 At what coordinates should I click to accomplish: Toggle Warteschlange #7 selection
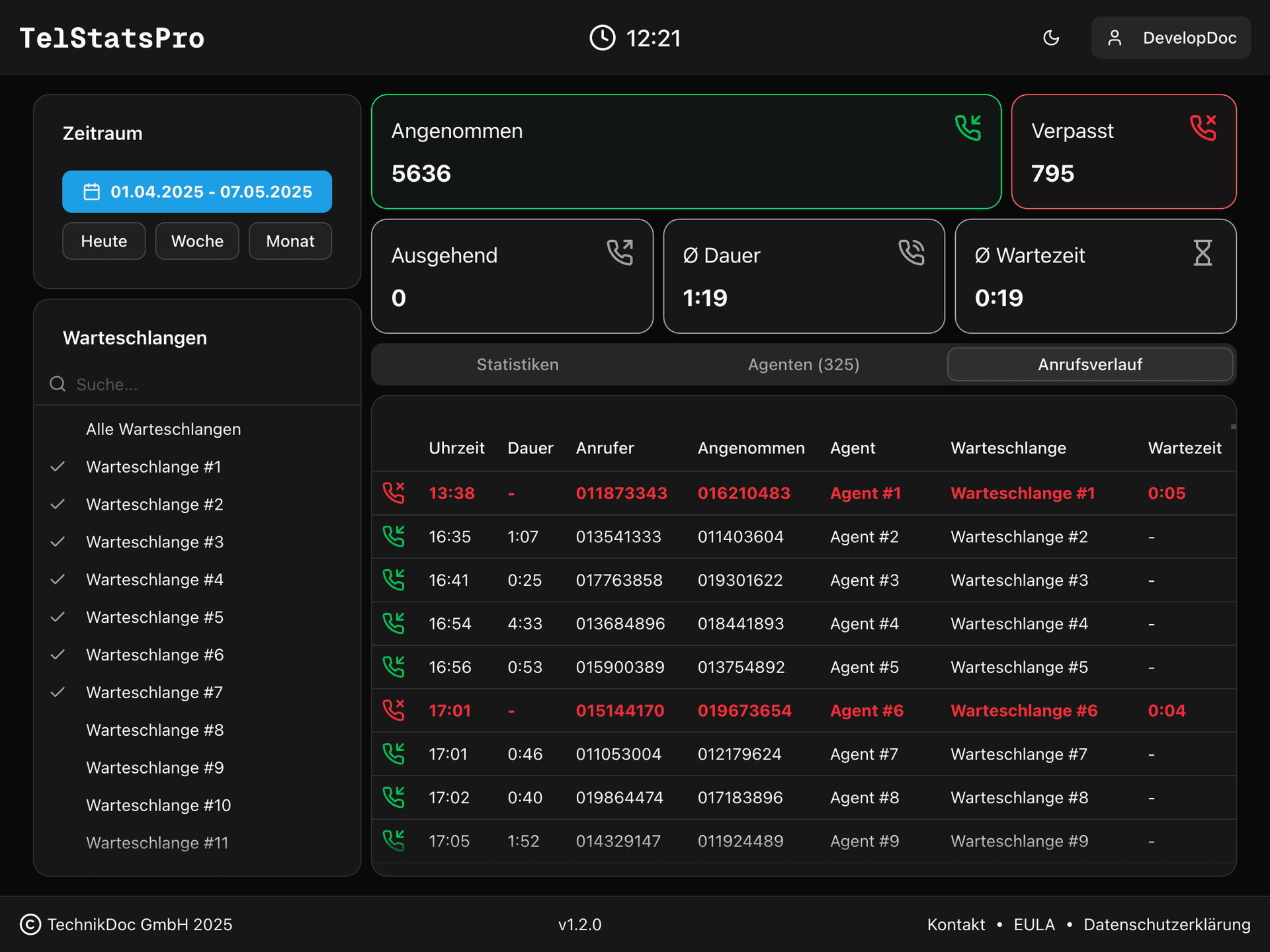coord(197,693)
